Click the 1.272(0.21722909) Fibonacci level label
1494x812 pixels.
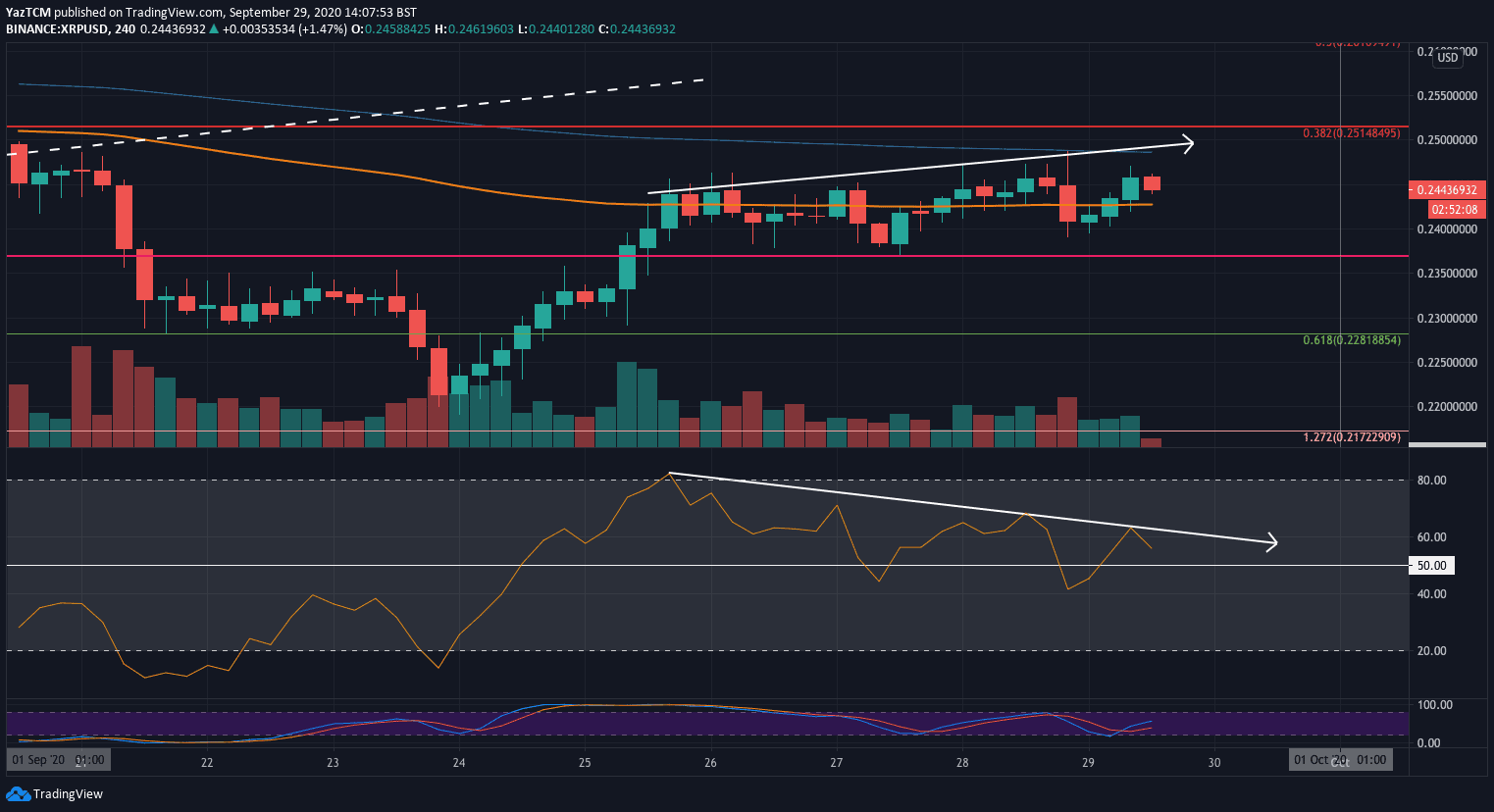(1351, 437)
